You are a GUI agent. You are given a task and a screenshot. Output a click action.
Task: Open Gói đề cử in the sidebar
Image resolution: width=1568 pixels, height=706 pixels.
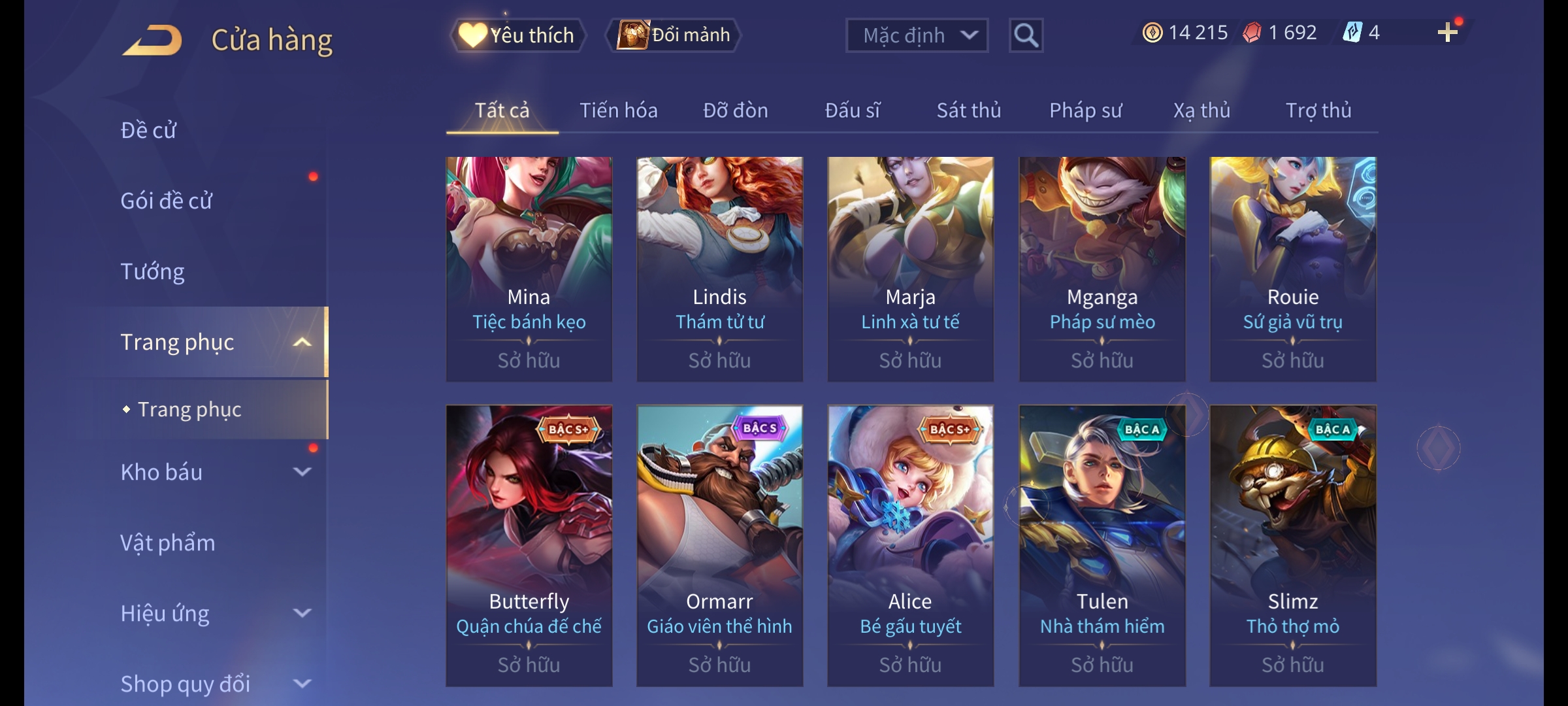[x=167, y=201]
